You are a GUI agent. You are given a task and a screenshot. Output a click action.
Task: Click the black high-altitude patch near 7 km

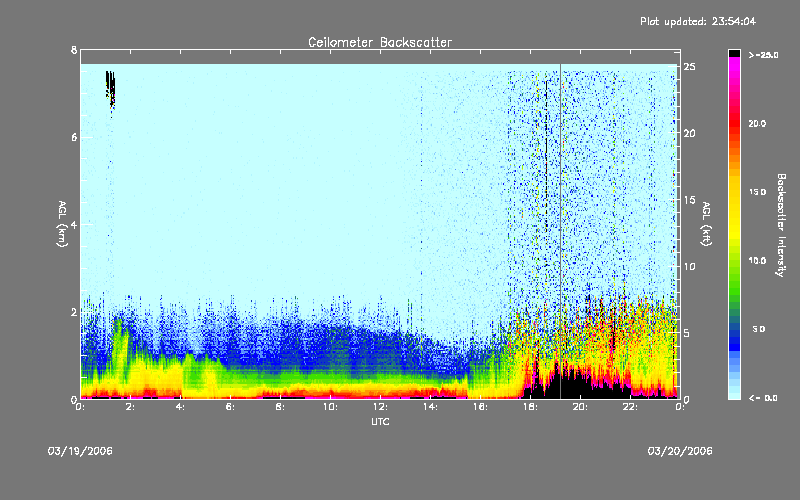tap(110, 88)
